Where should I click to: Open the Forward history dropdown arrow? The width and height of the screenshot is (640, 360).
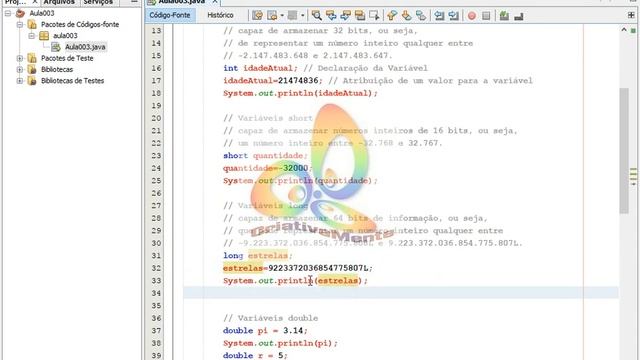tap(302, 16)
